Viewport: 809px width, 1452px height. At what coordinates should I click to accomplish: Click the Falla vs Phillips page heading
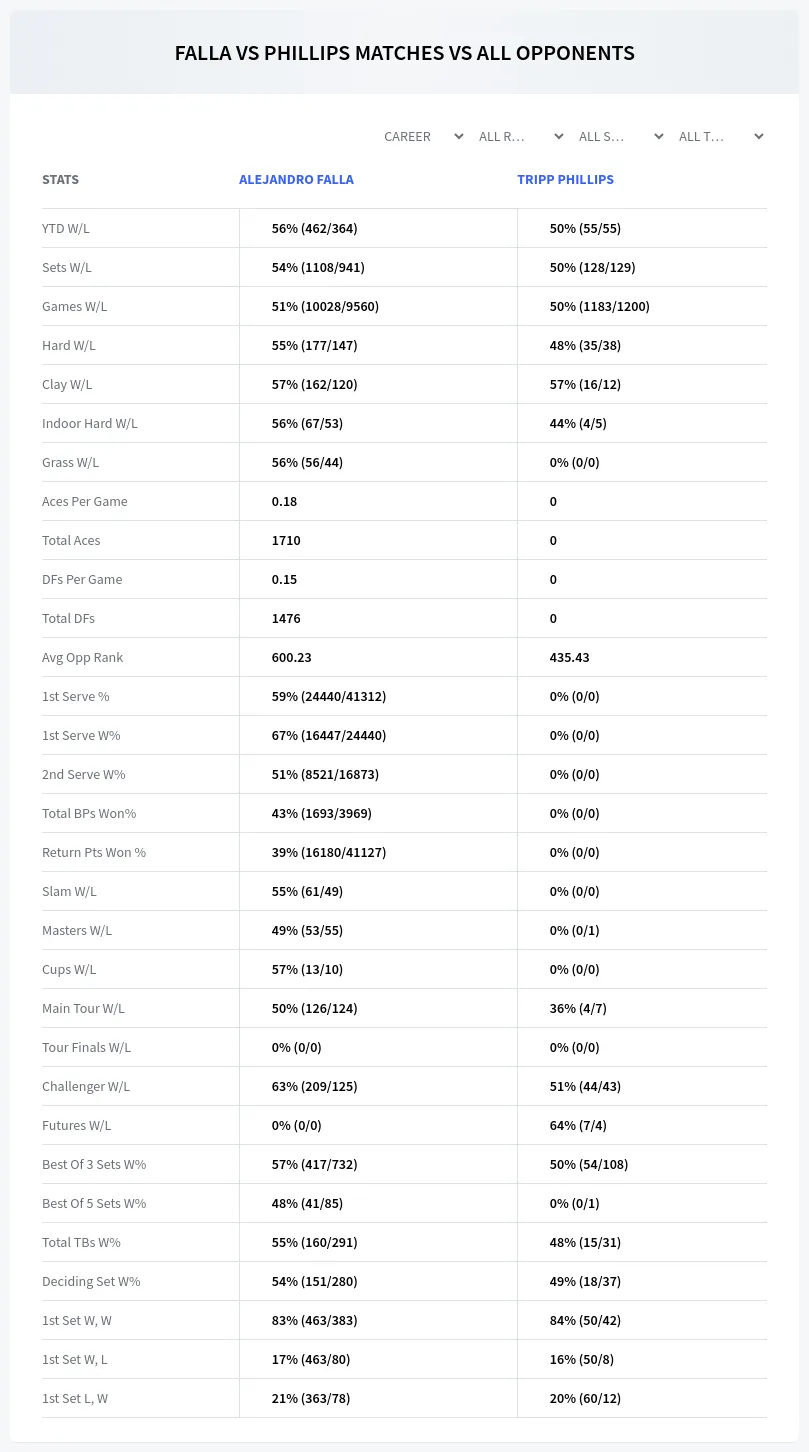404,53
